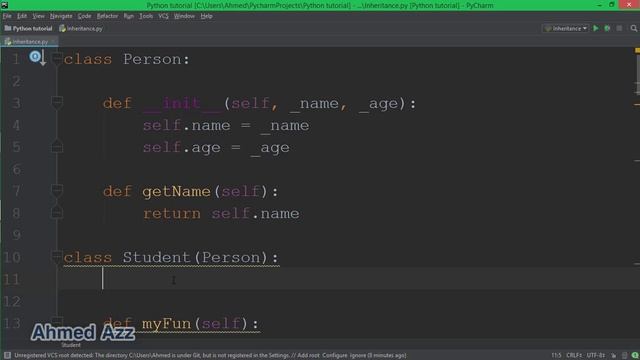Open the Help menu

(x=207, y=16)
